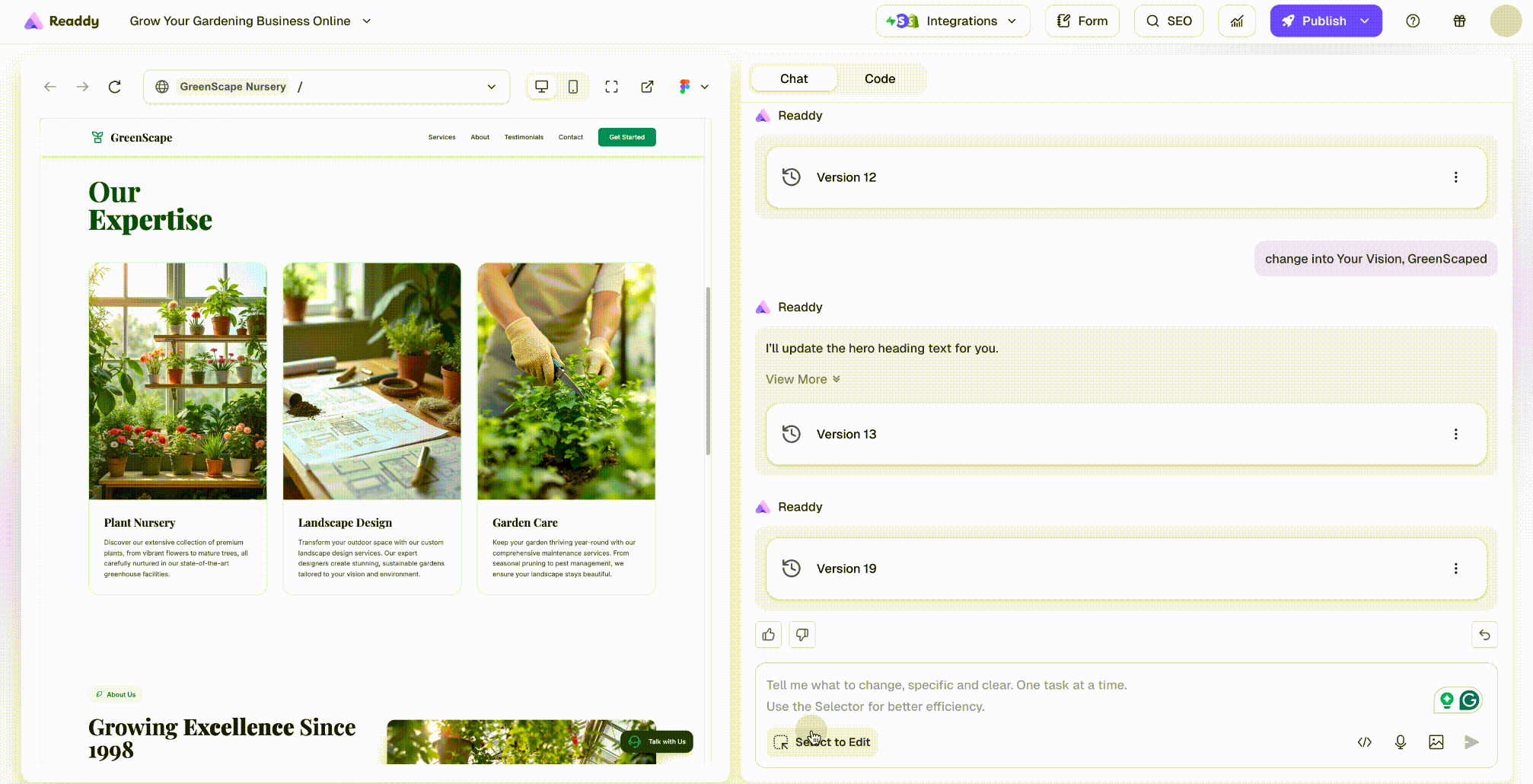The height and width of the screenshot is (784, 1533).
Task: Click the code snippet icon in chat
Action: [1365, 742]
